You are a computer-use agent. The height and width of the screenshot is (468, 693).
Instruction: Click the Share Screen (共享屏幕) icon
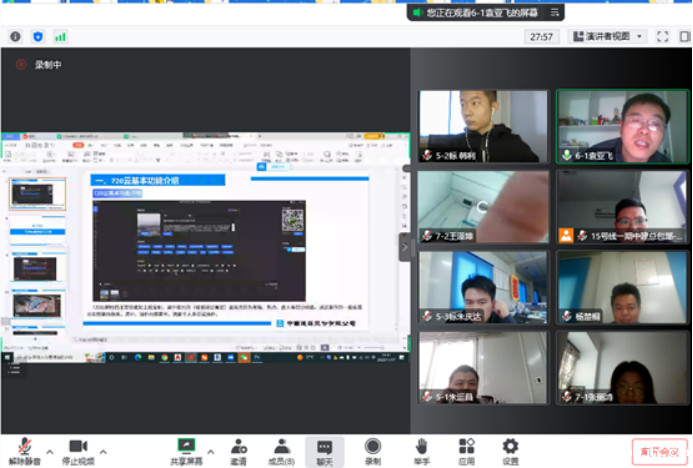coord(185,450)
